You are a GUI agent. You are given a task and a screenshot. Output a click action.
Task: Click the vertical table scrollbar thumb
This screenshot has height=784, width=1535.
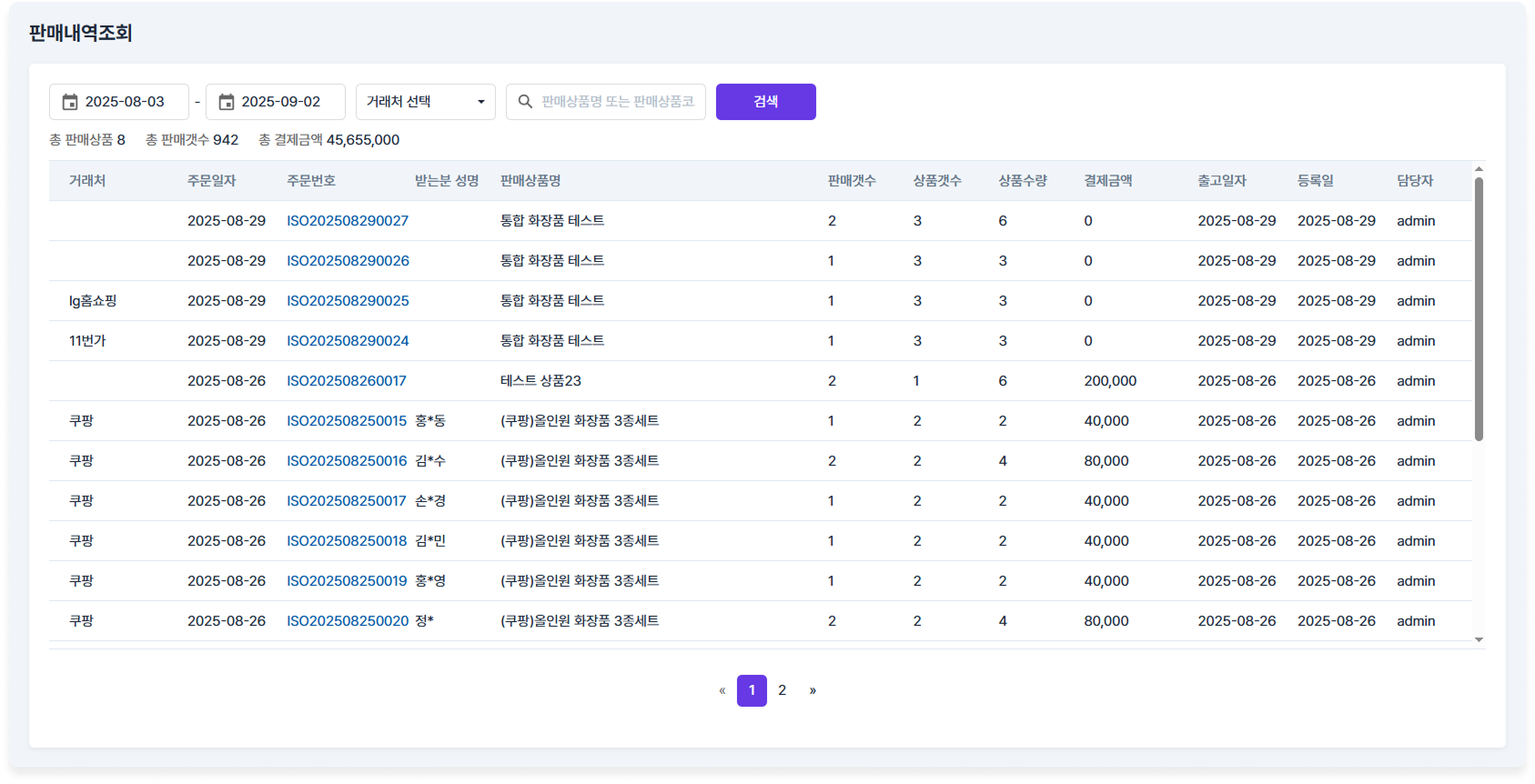(x=1479, y=309)
